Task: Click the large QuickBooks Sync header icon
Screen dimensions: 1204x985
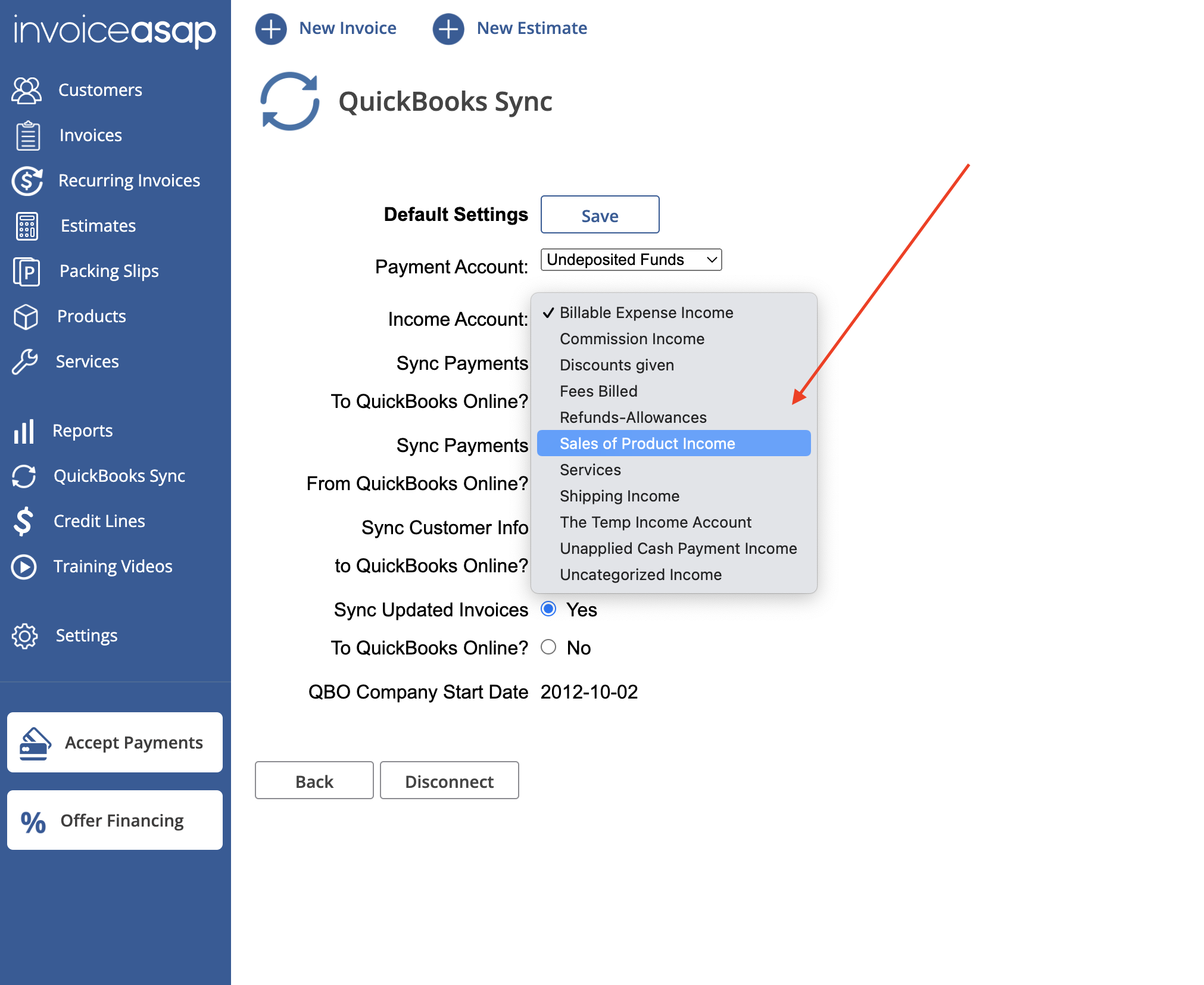Action: tap(290, 101)
